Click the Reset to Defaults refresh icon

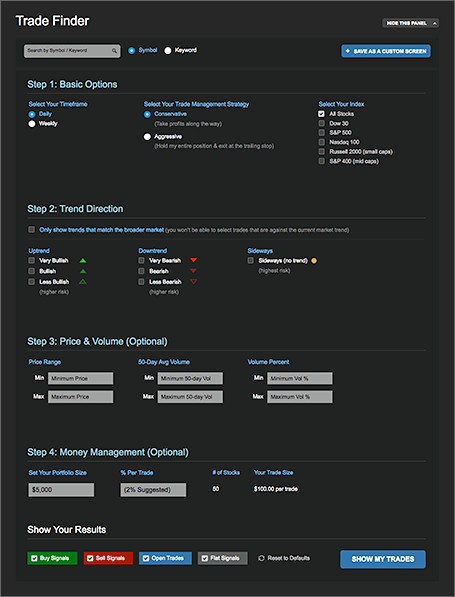pyautogui.click(x=261, y=558)
